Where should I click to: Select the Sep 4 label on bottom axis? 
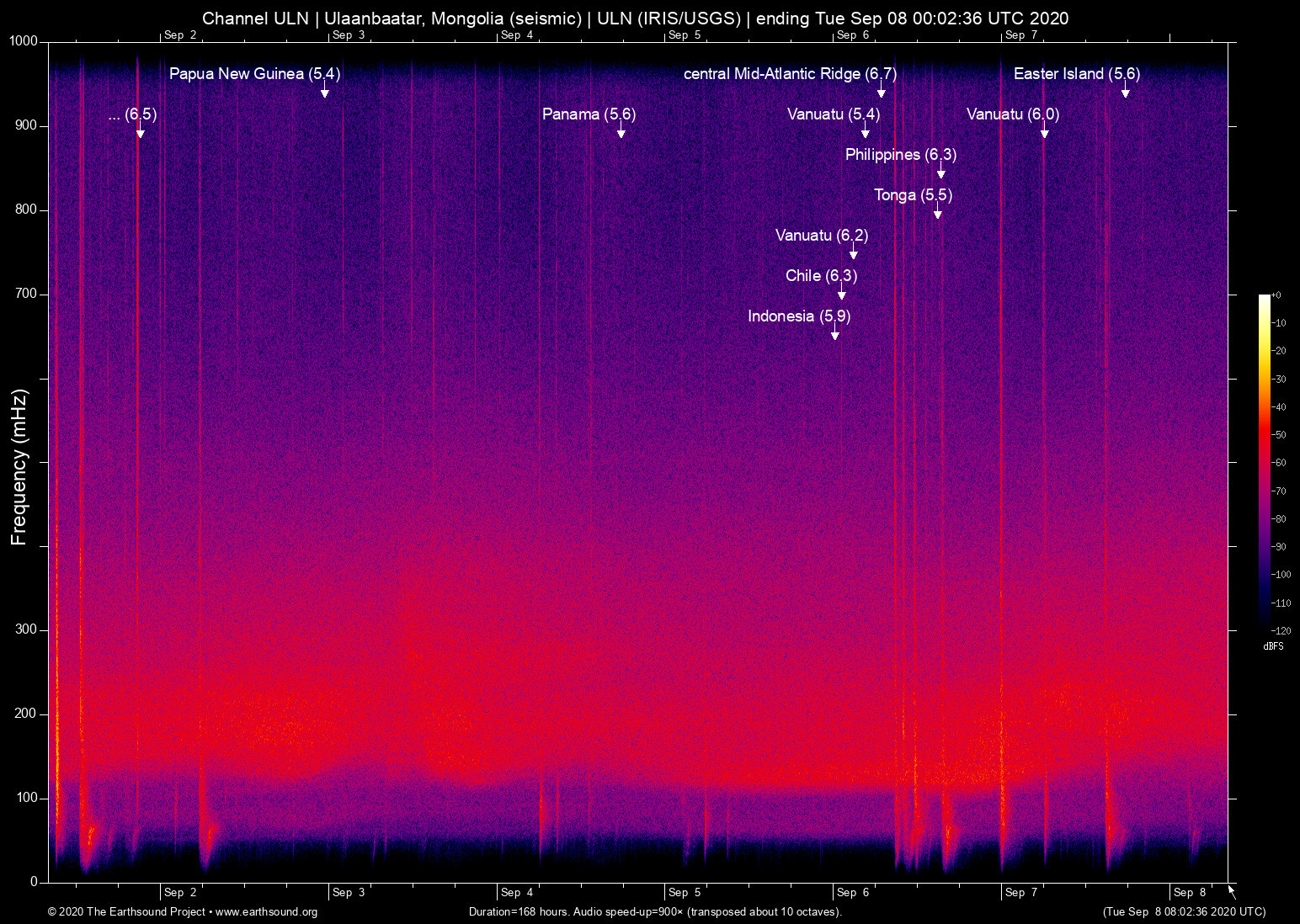[516, 892]
